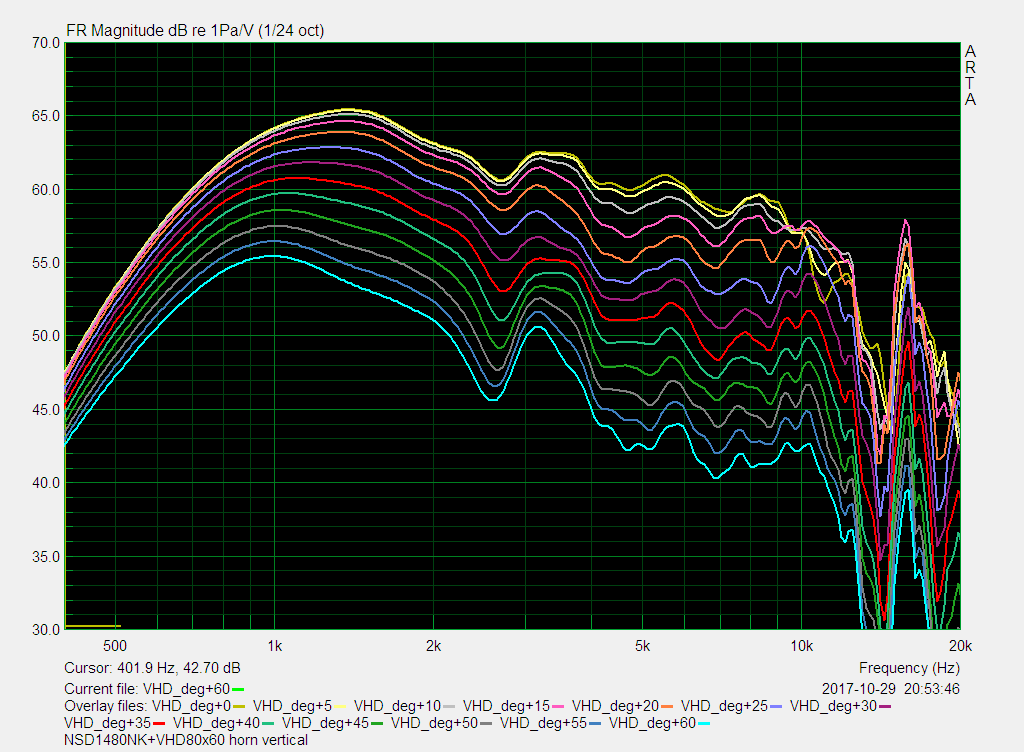Click the VHD_deg+50 gray legend swatch

tap(486, 724)
